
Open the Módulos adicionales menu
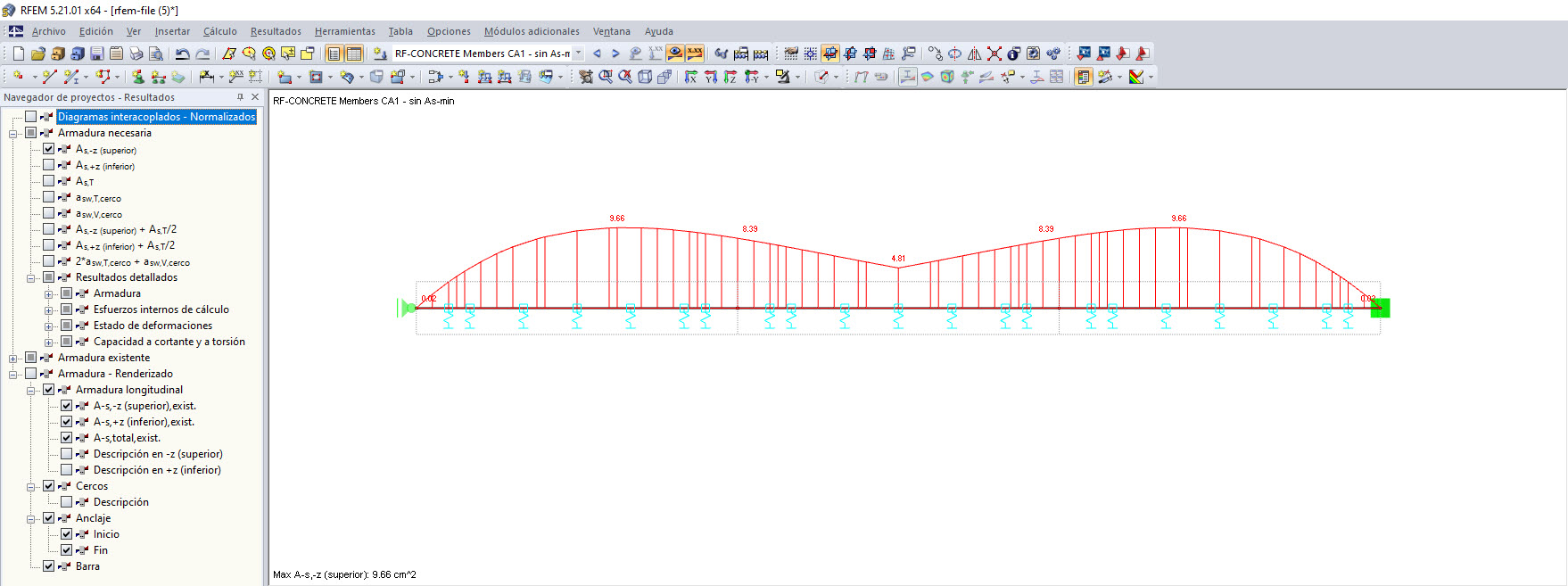pyautogui.click(x=532, y=31)
